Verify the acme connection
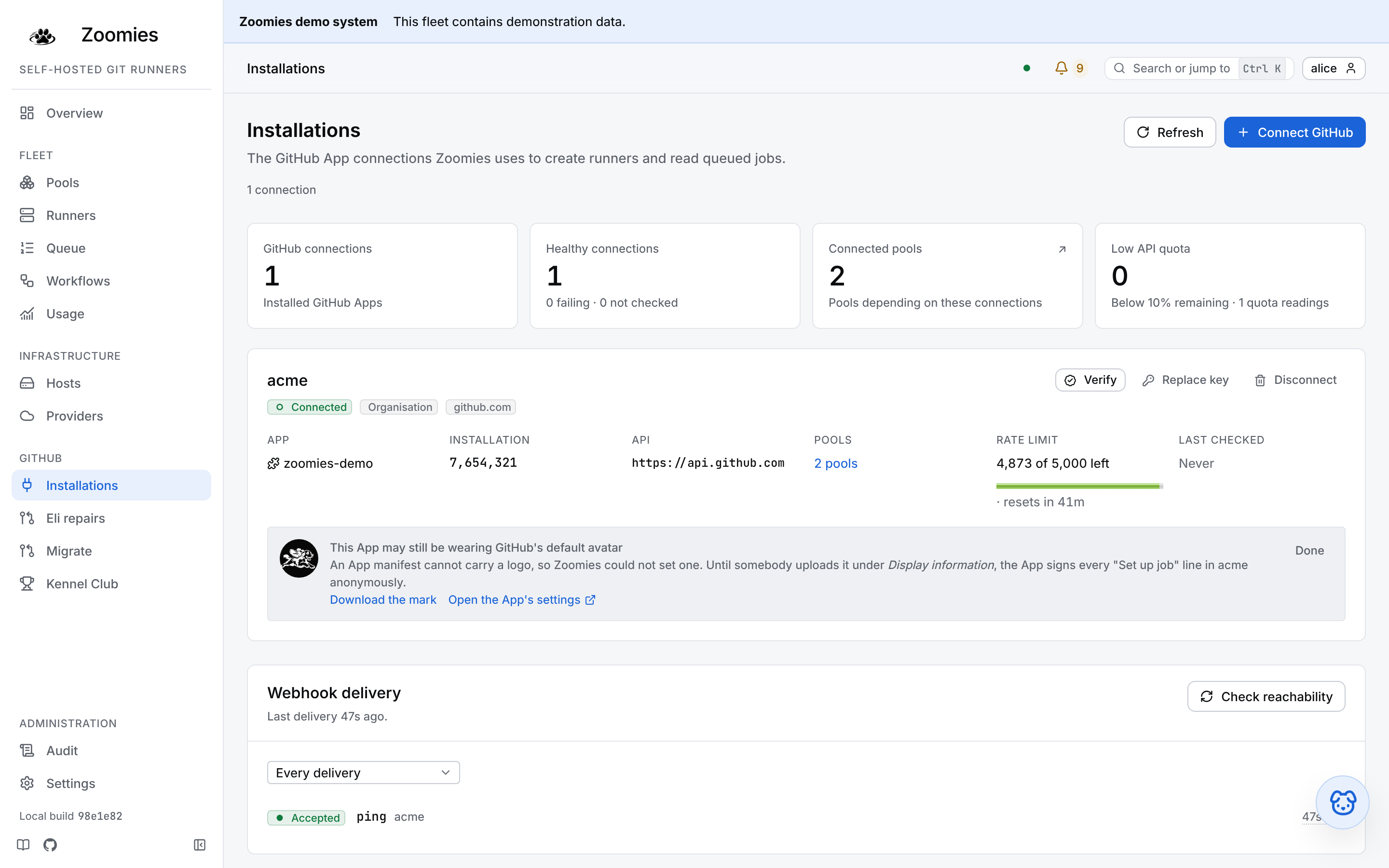 tap(1090, 380)
